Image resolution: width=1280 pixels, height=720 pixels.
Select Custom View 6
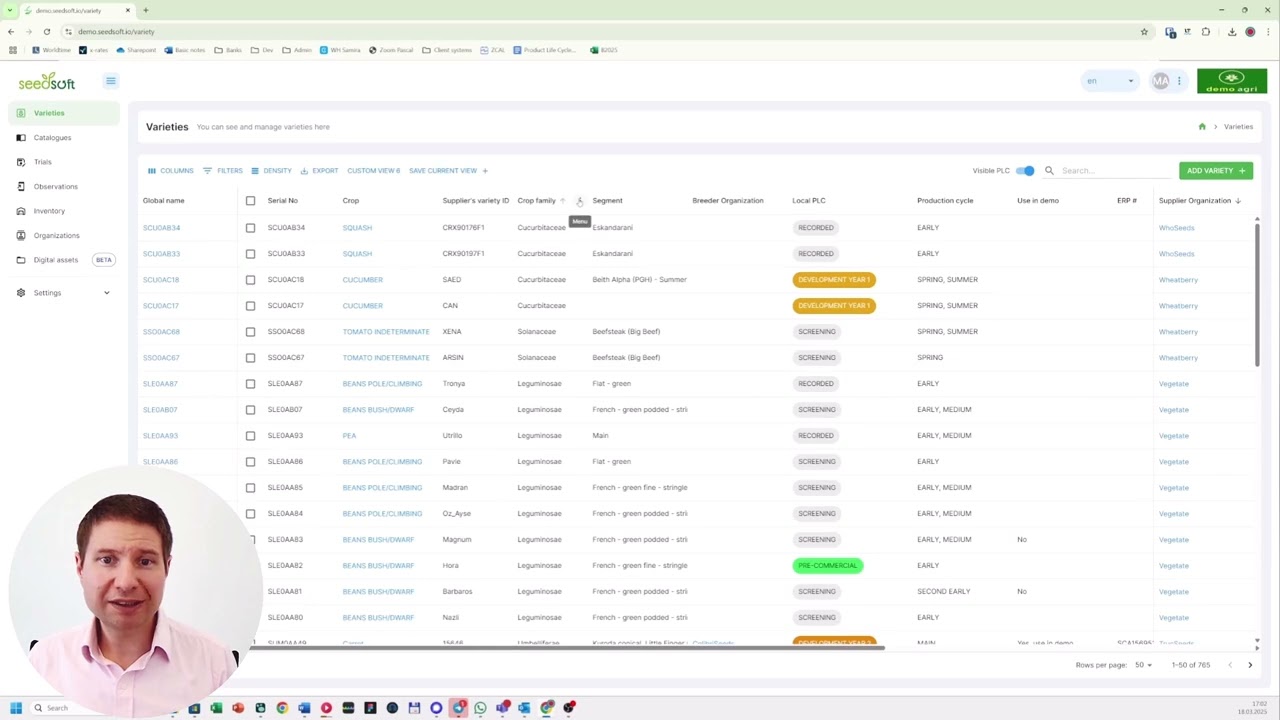[x=373, y=171]
